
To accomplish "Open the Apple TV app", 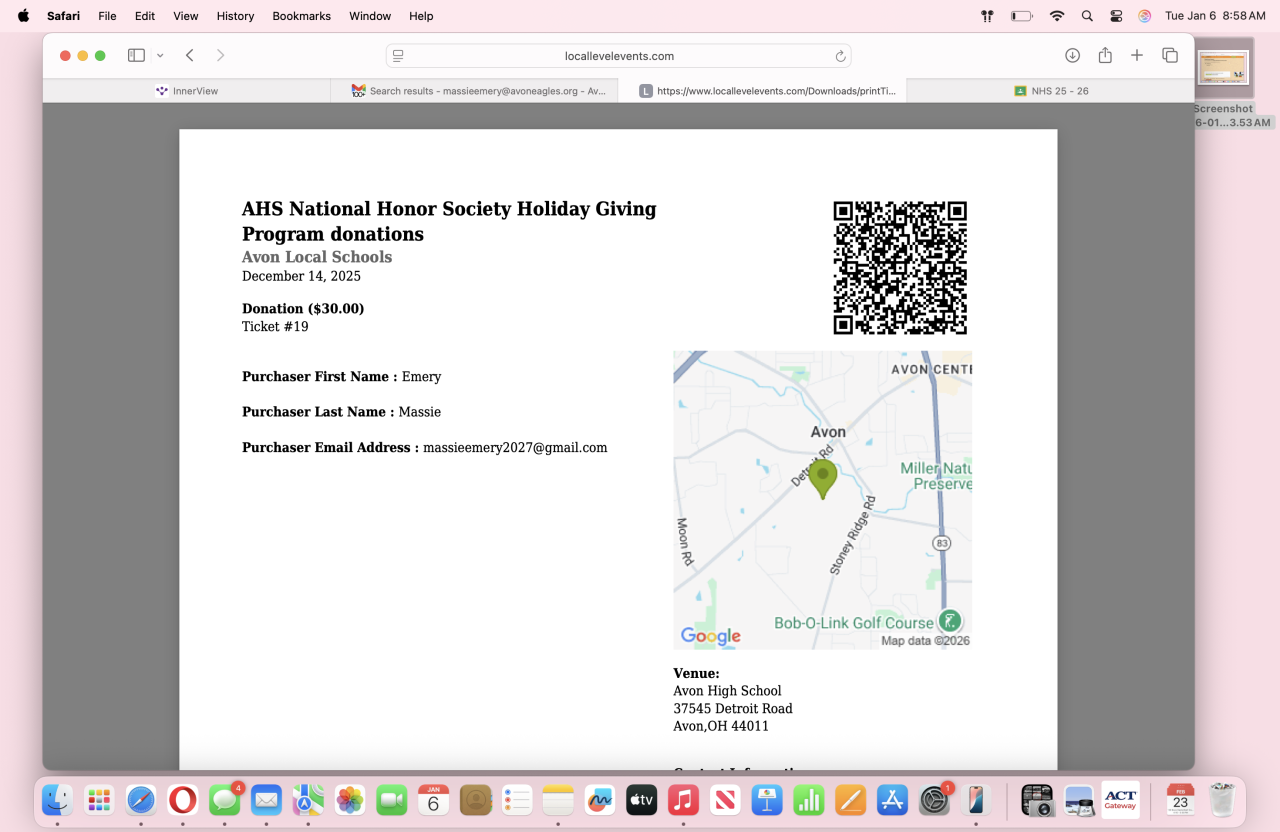I will coord(641,800).
